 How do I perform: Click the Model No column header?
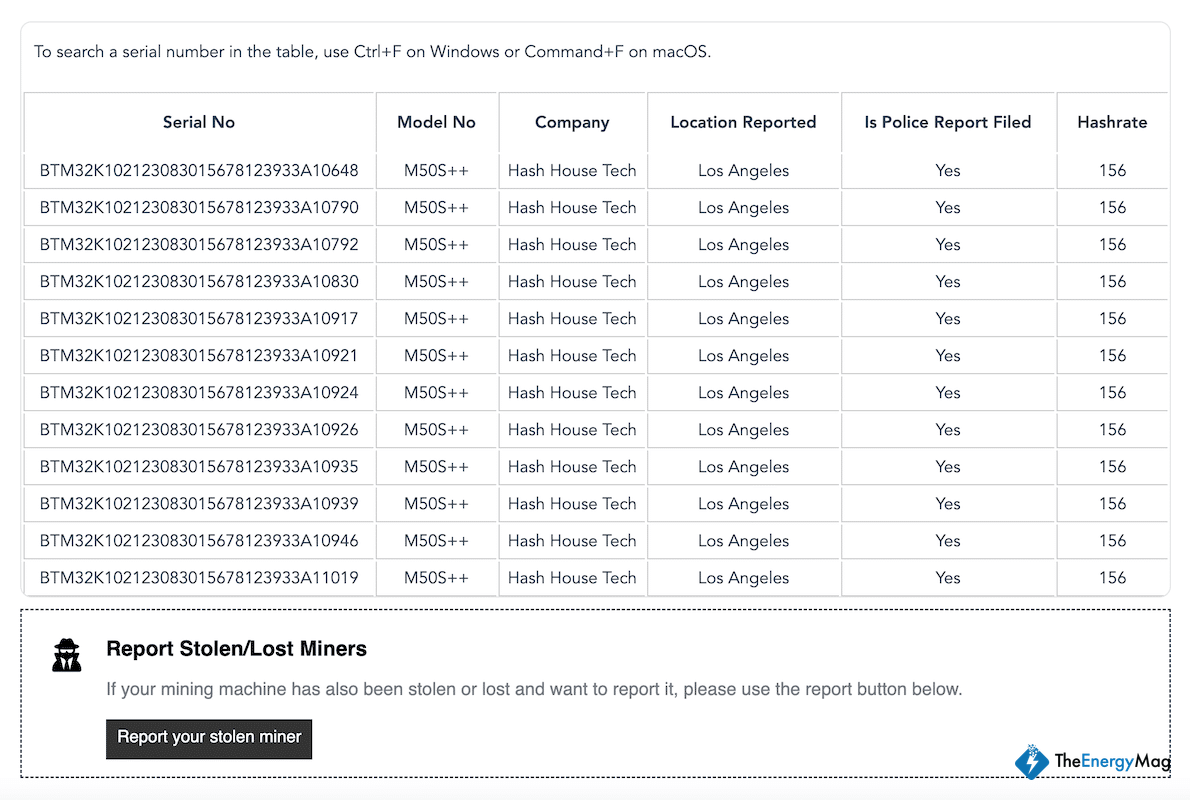click(436, 122)
